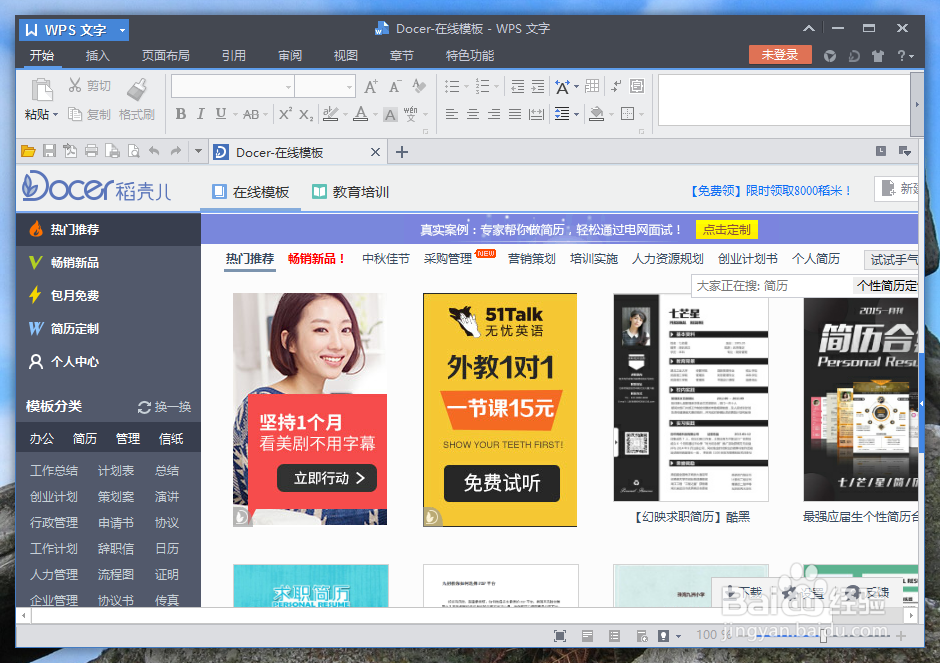Center align text
The width and height of the screenshot is (940, 663).
click(473, 114)
